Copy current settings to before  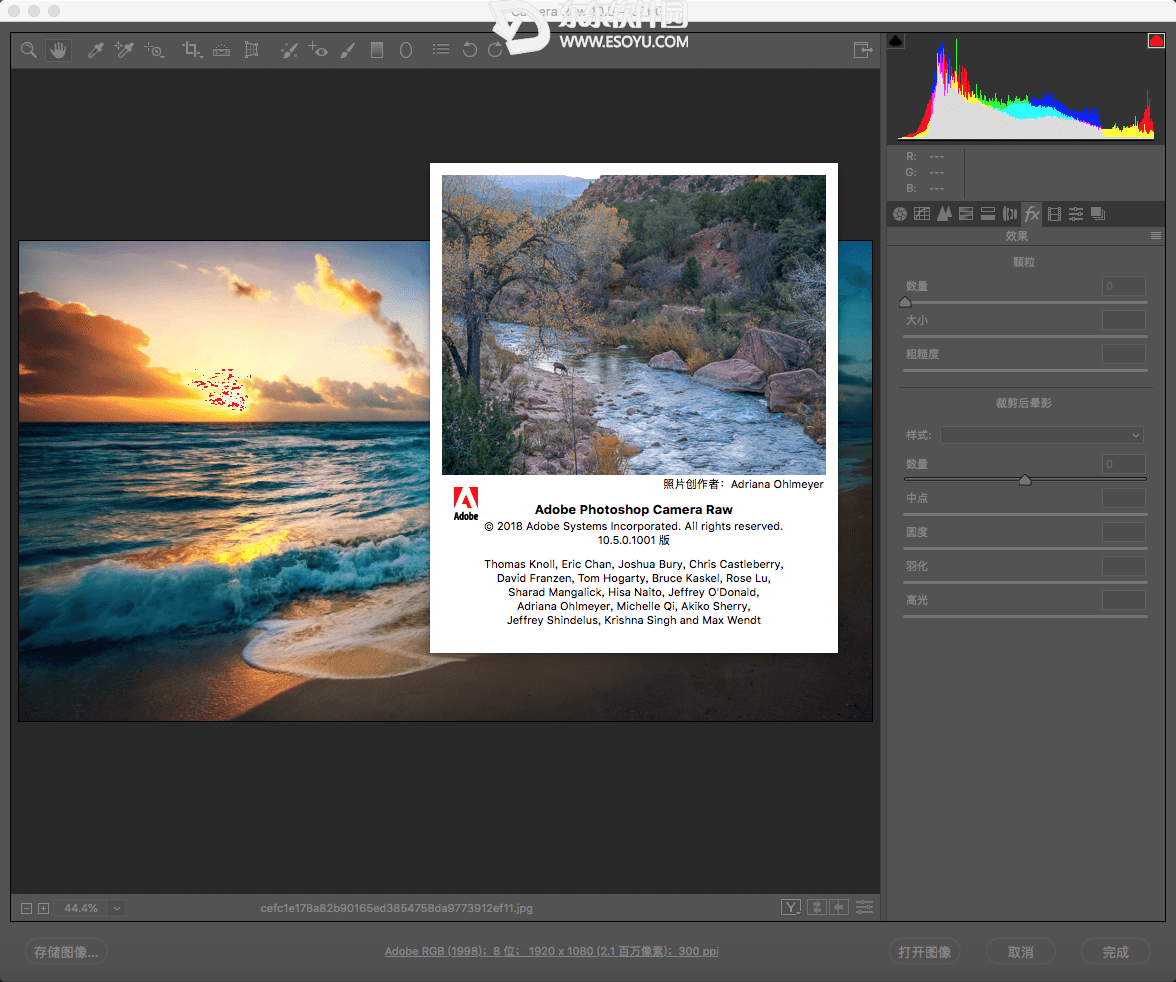tap(839, 908)
